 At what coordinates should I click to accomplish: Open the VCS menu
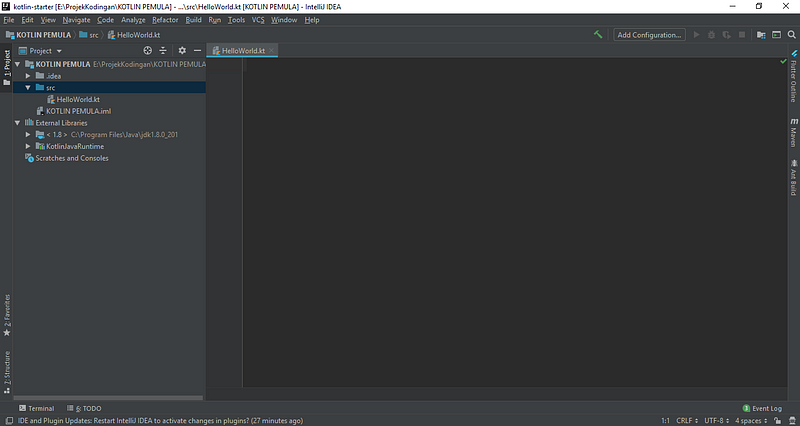(x=258, y=20)
